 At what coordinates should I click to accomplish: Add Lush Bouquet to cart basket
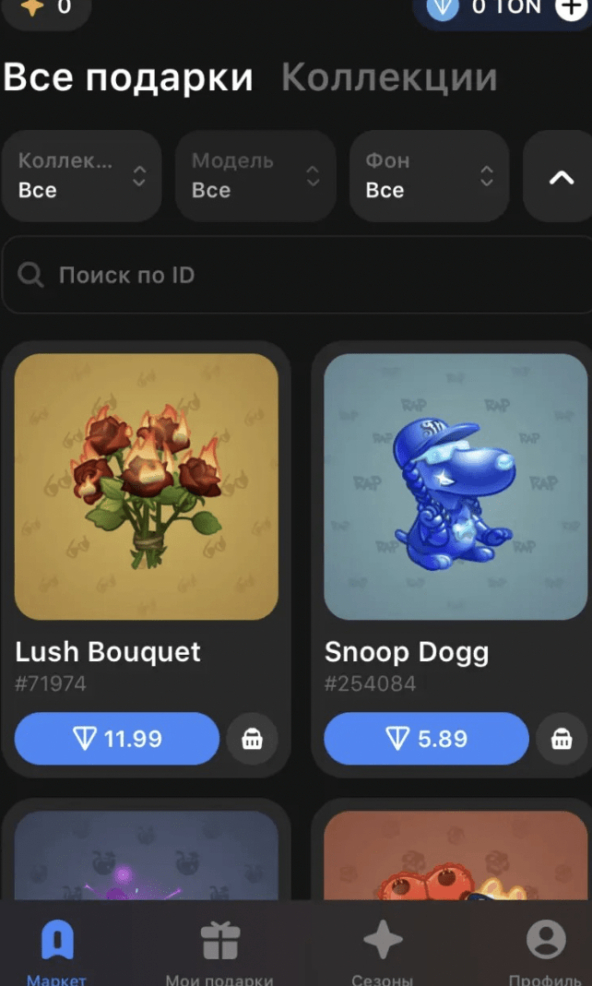click(252, 739)
